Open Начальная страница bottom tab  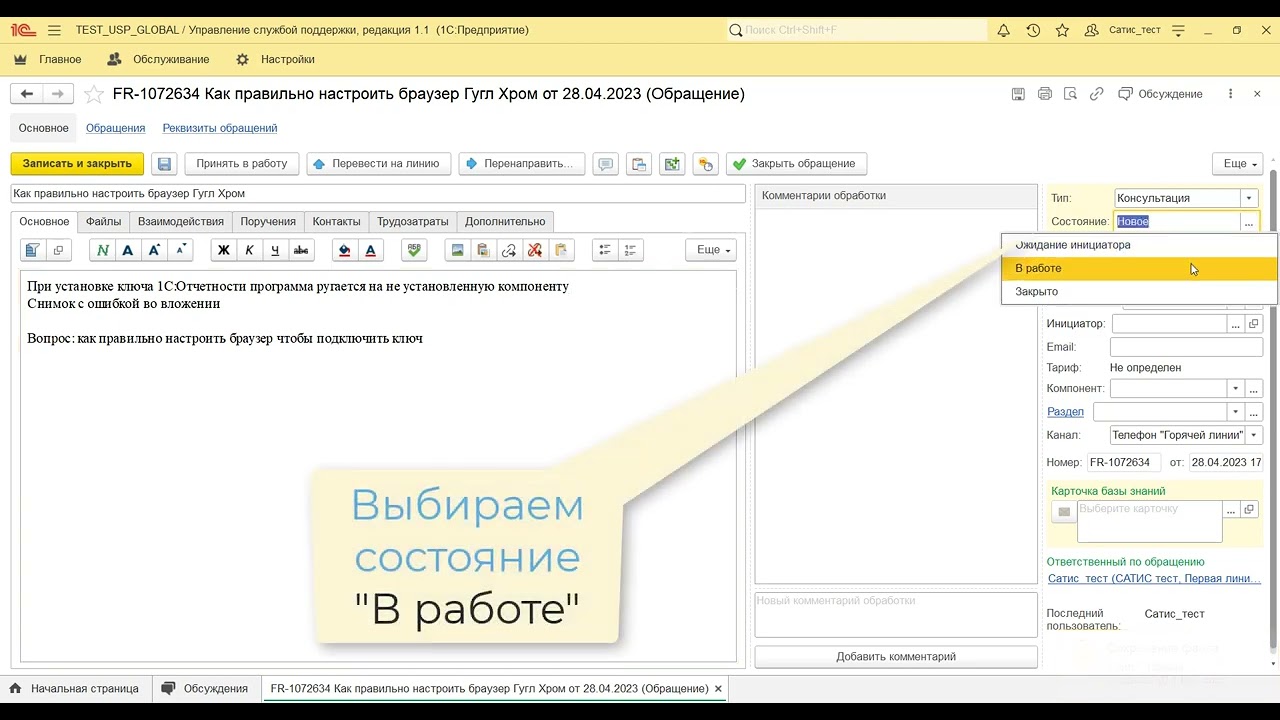tap(76, 689)
